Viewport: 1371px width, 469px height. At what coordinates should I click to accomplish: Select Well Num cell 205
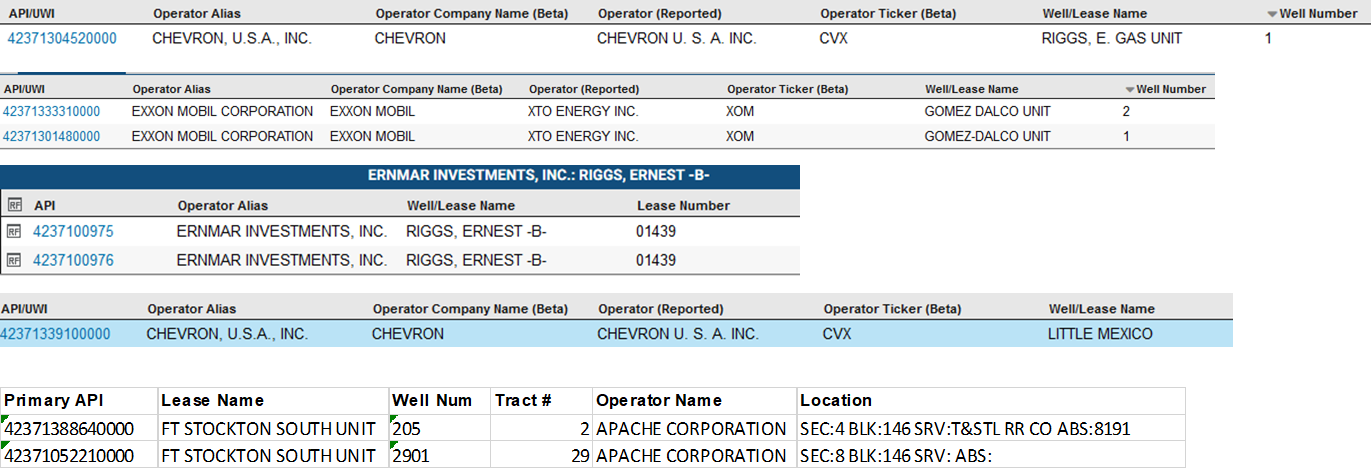(x=439, y=428)
